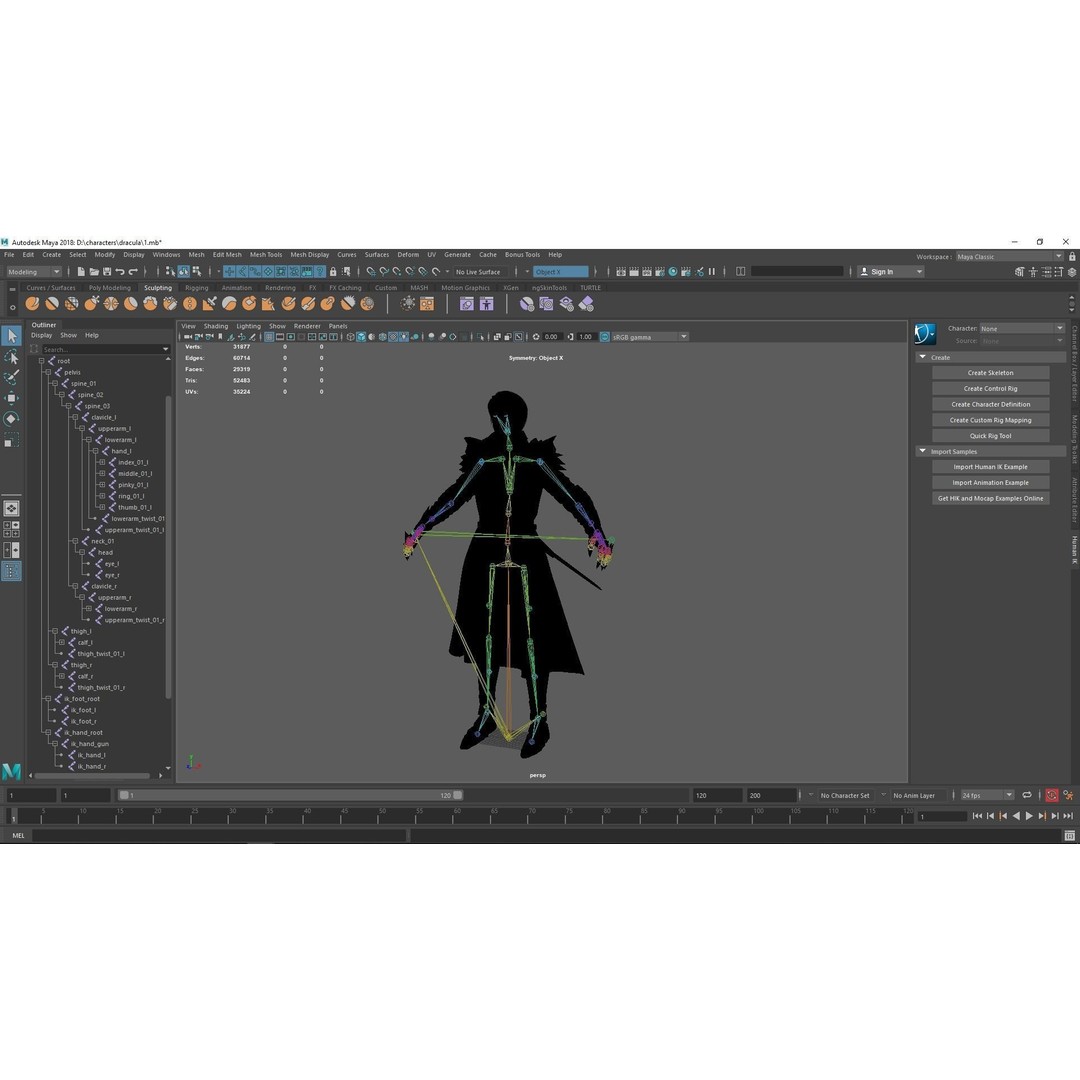Image resolution: width=1080 pixels, height=1080 pixels.
Task: Toggle timeline loop playback mode
Action: pos(1026,796)
